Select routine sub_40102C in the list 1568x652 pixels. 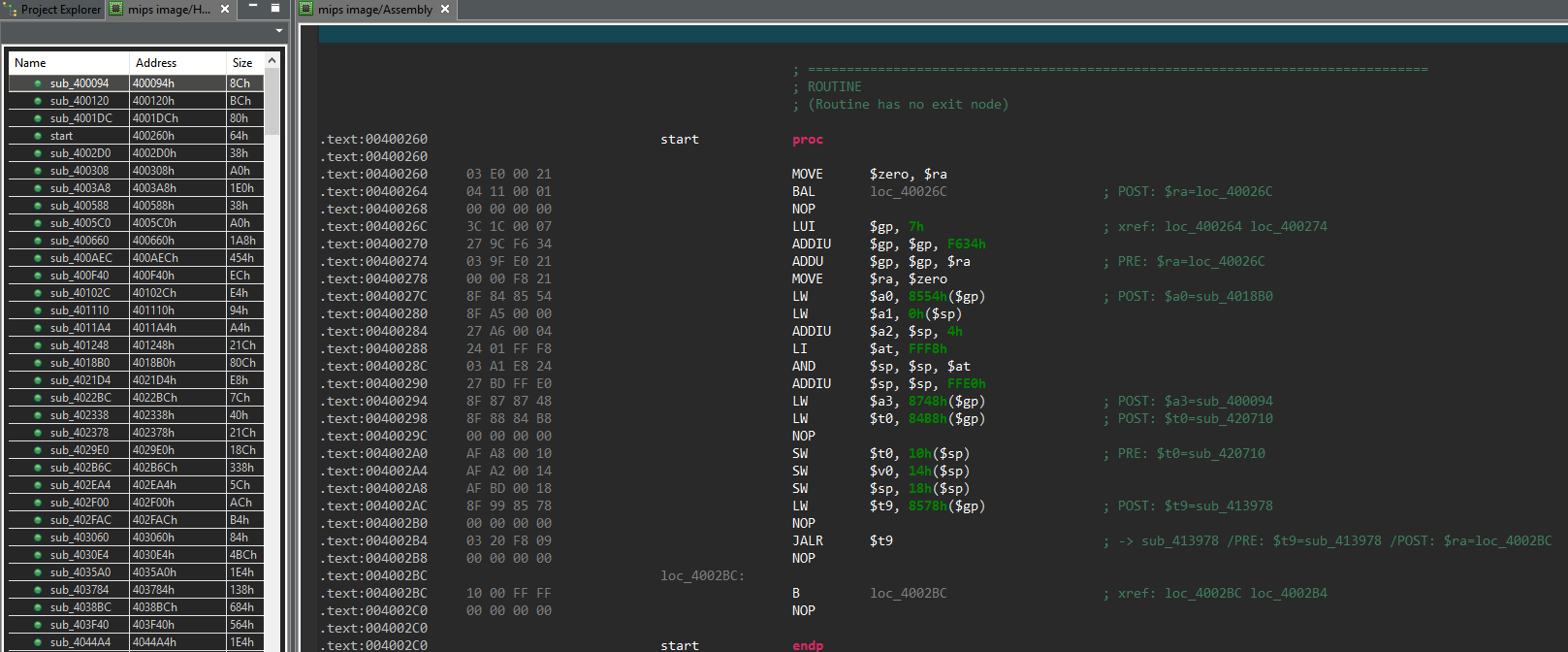[x=136, y=293]
